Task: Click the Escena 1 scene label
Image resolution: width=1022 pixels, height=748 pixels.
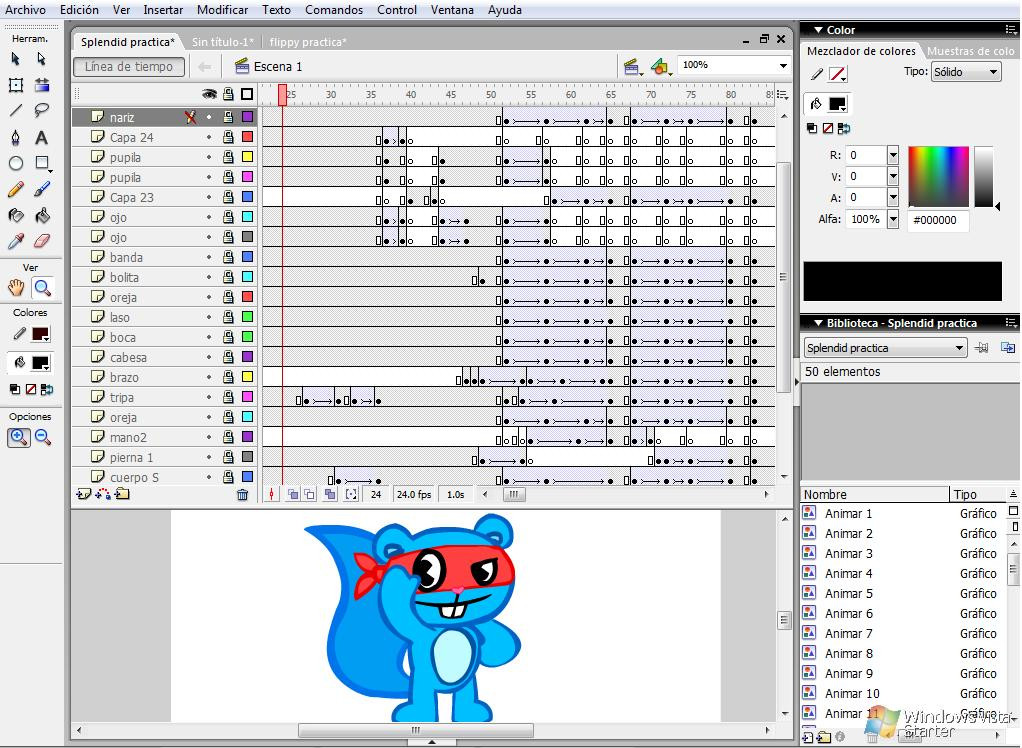Action: point(278,66)
